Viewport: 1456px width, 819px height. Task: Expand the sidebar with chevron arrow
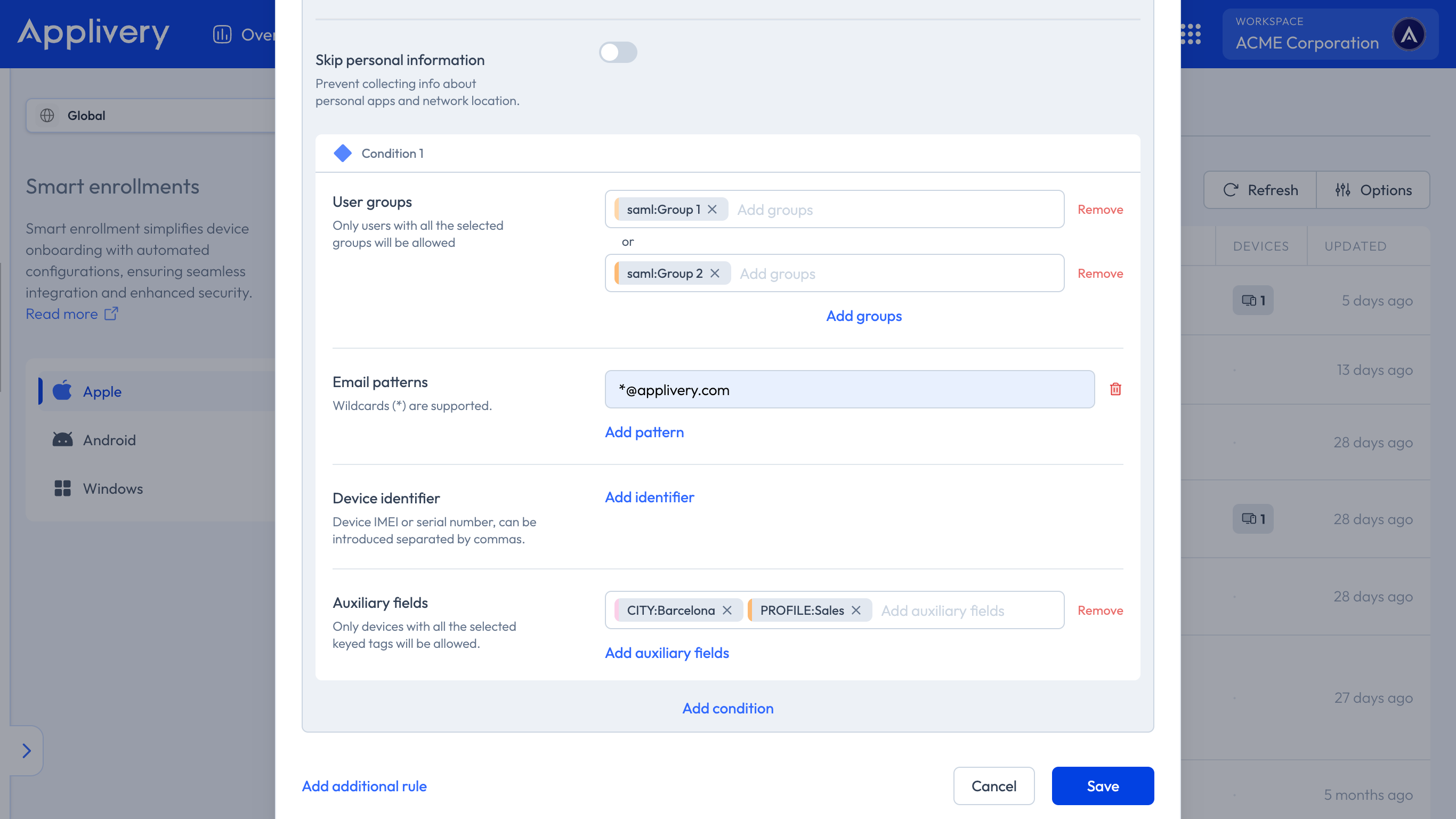[x=26, y=751]
